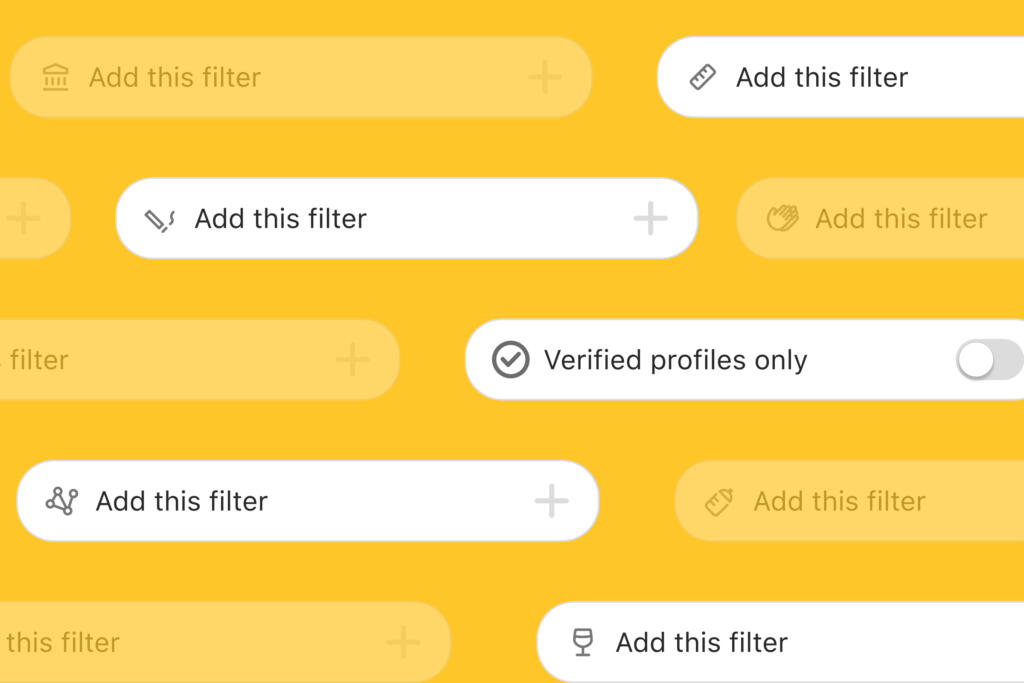This screenshot has width=1024, height=683.
Task: Click the plus on the museum filter pill
Action: [547, 77]
